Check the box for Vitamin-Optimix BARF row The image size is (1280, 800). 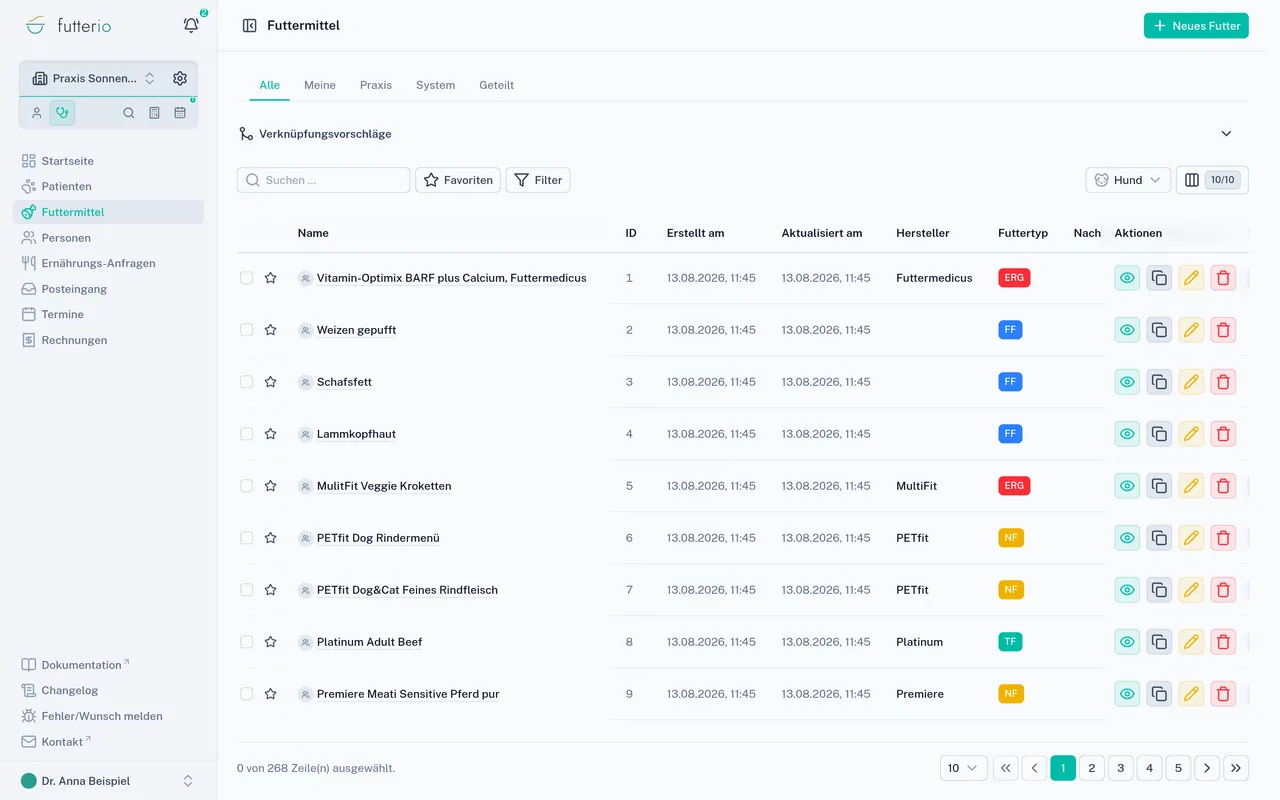pyautogui.click(x=246, y=278)
